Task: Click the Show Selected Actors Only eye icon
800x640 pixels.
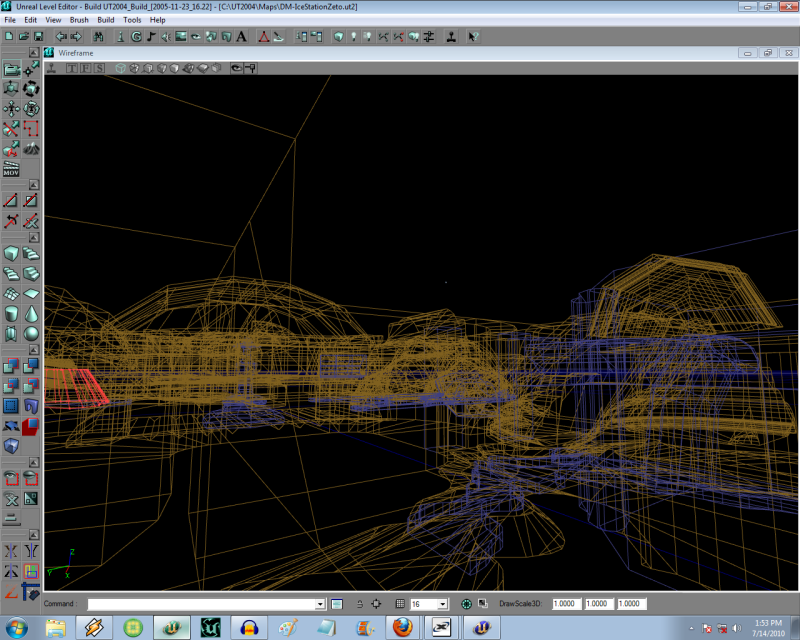Action: 11,479
